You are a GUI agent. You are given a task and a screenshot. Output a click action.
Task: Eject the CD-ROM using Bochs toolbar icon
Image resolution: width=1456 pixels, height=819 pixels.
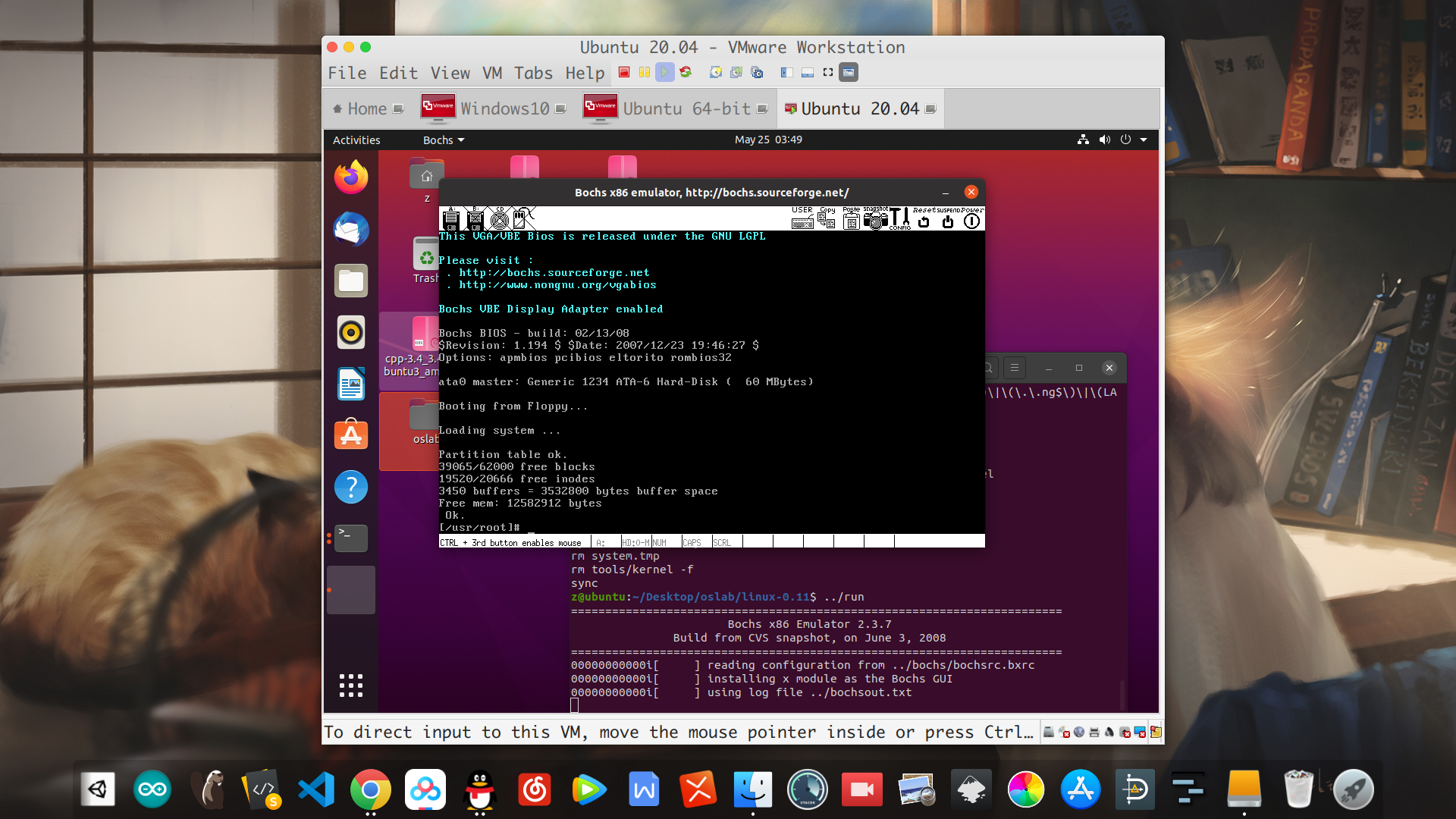point(499,220)
